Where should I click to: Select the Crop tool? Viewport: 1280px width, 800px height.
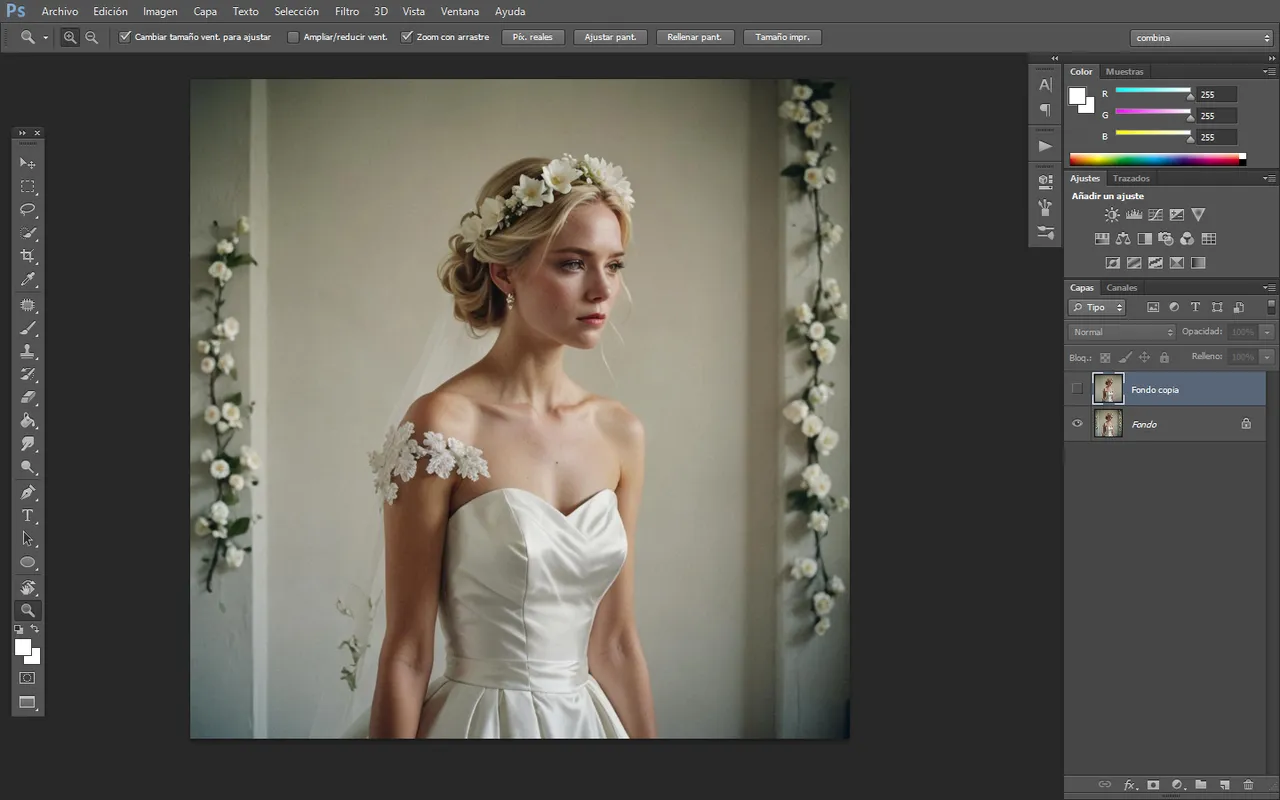(x=28, y=256)
